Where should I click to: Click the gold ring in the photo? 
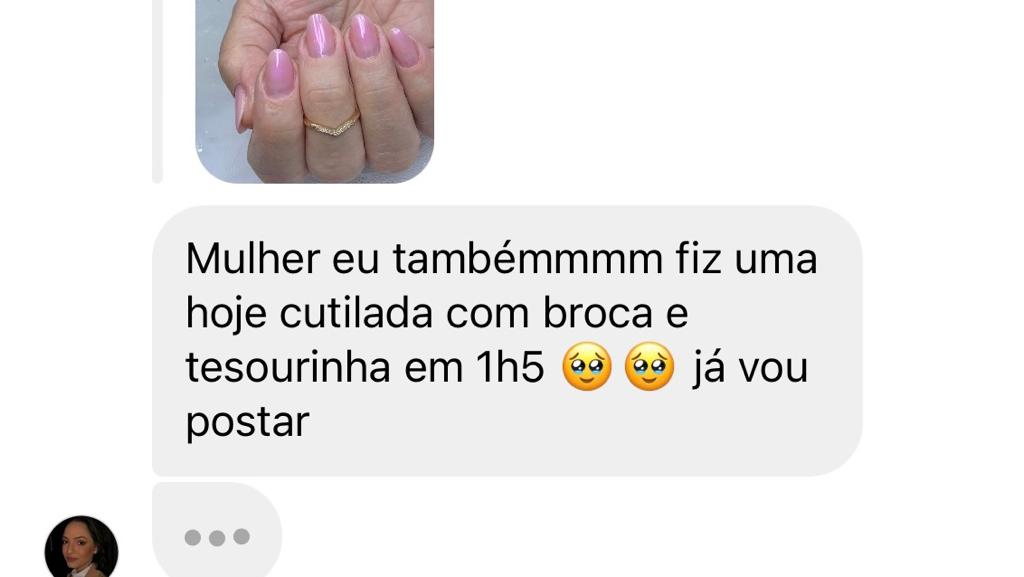pyautogui.click(x=332, y=123)
